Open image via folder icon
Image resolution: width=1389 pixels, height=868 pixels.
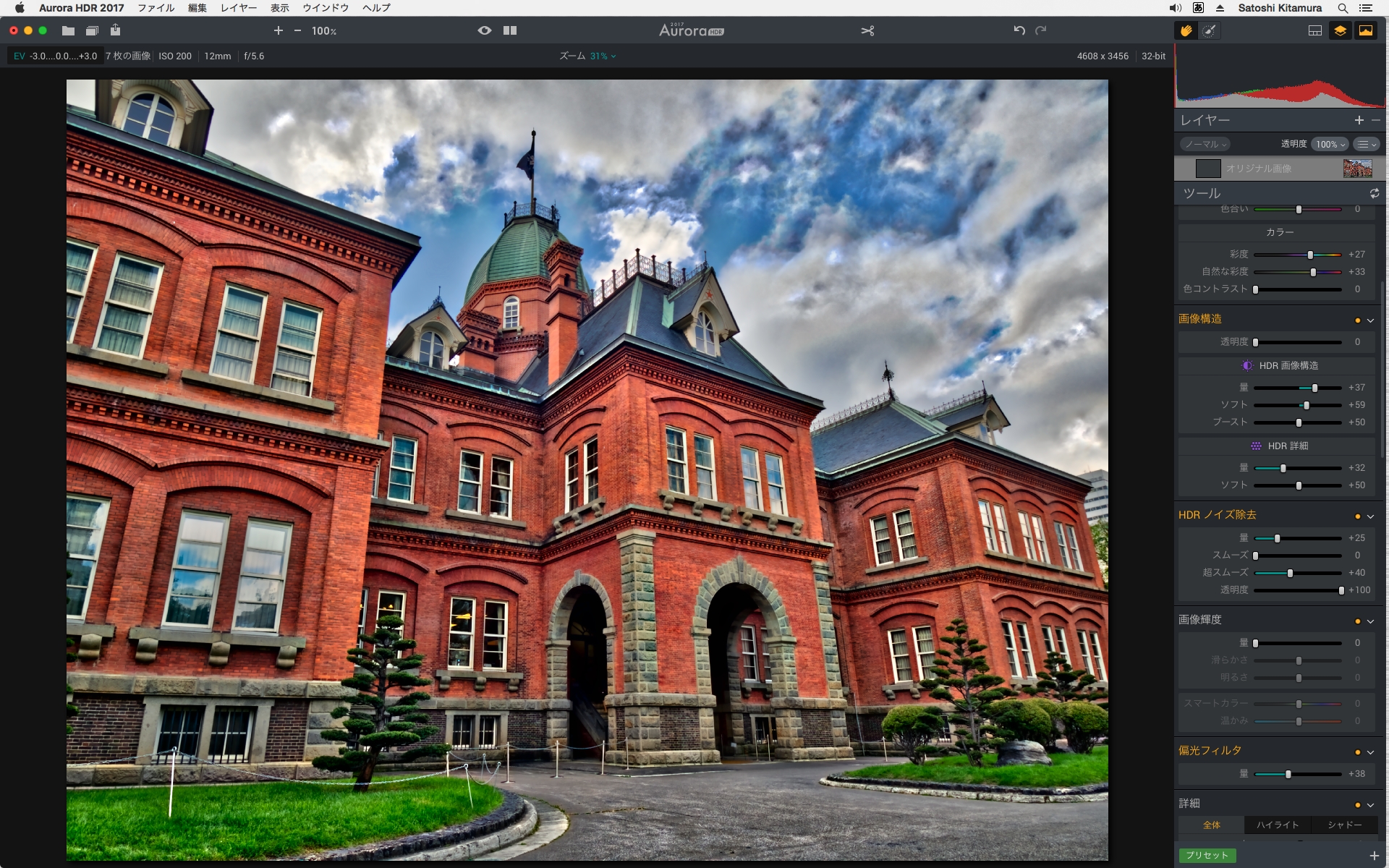68,30
